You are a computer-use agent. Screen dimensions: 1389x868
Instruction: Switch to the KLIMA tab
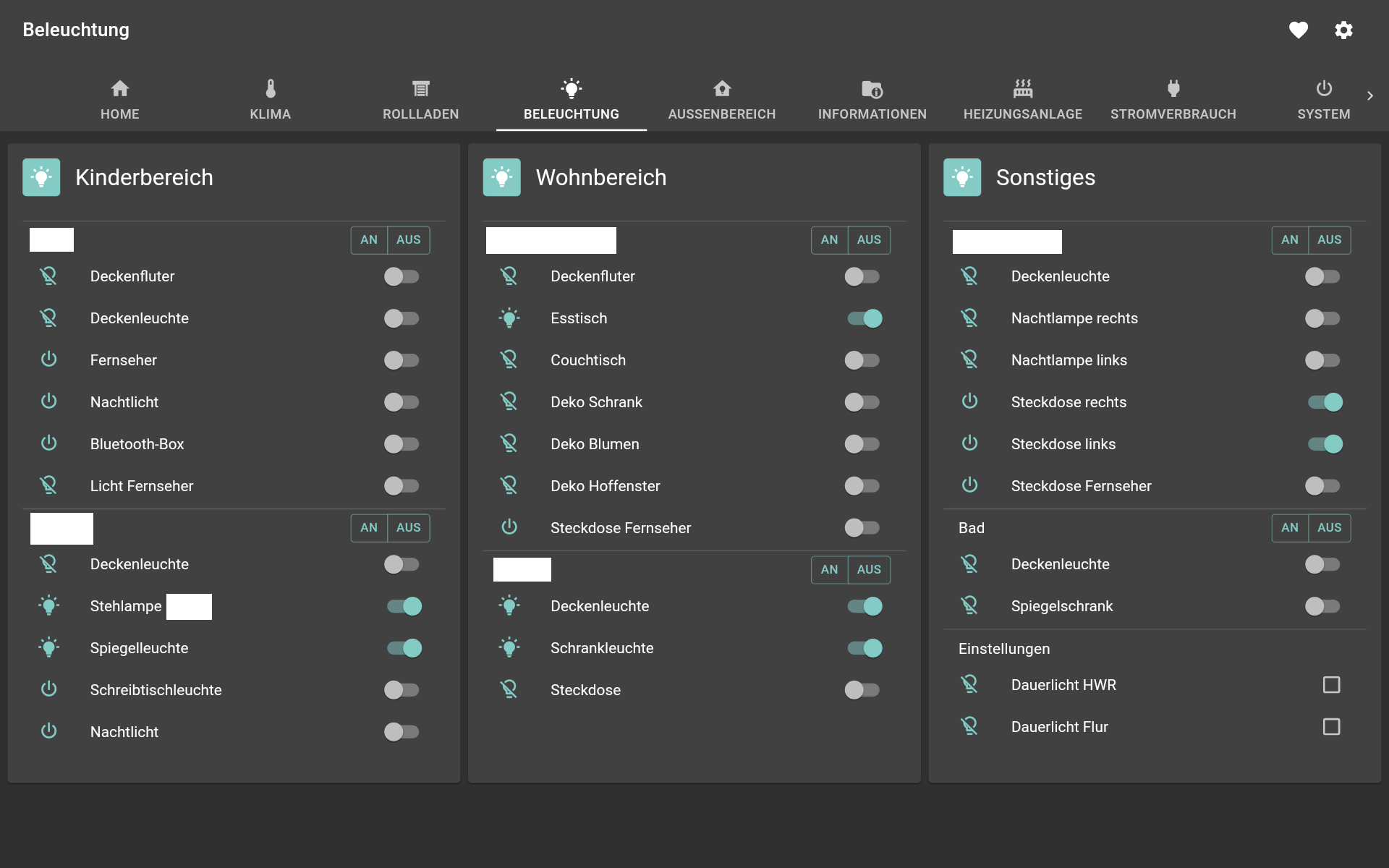coord(271,100)
